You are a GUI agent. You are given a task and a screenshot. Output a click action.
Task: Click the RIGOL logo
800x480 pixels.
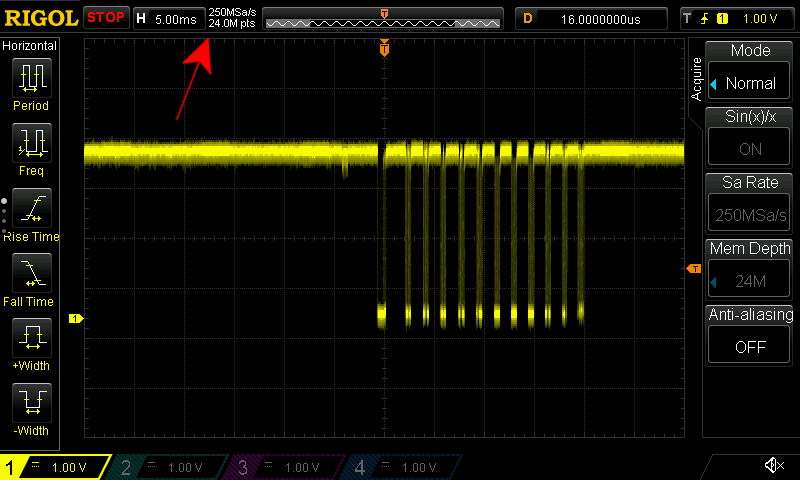[41, 18]
